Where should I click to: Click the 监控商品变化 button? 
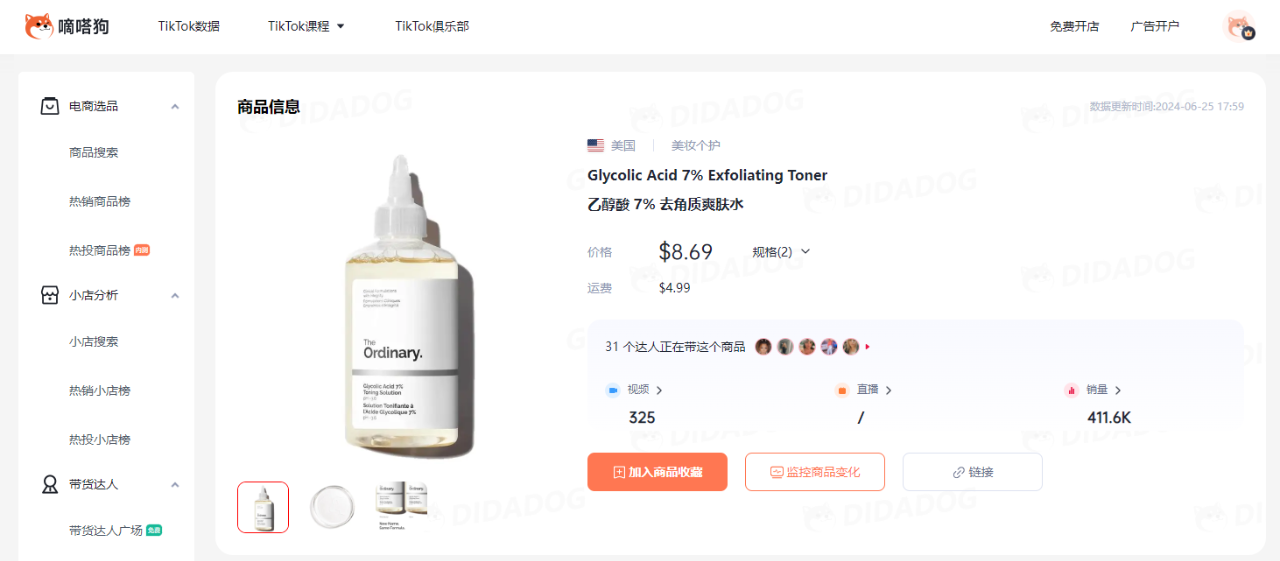tap(815, 472)
